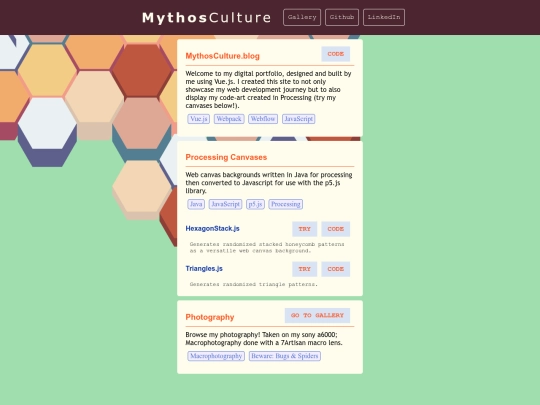Click the MythosCulture site title
Viewport: 540px width, 405px height.
pos(206,18)
